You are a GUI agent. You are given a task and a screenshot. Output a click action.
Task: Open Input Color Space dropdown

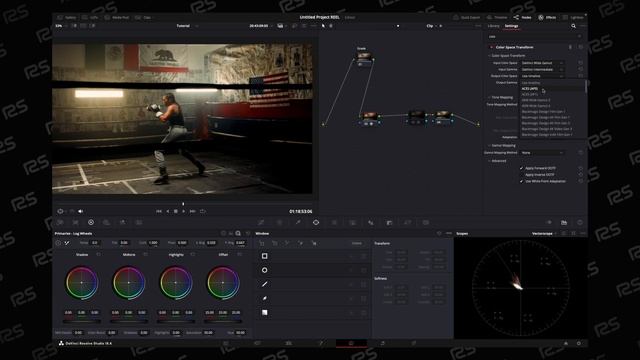[542, 63]
